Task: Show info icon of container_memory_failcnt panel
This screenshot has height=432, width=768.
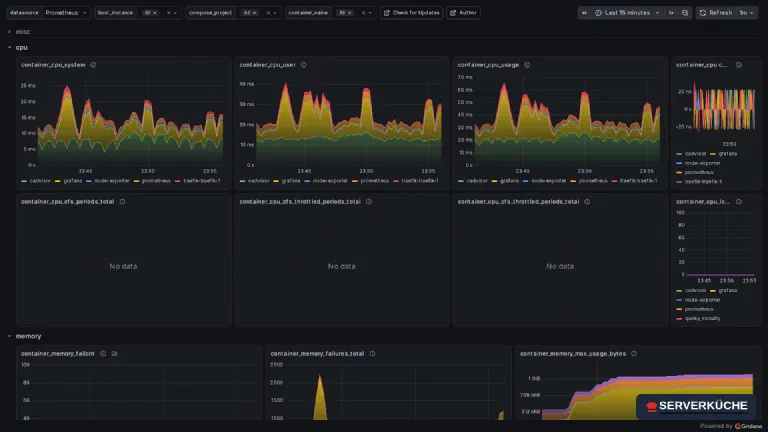Action: coord(103,354)
